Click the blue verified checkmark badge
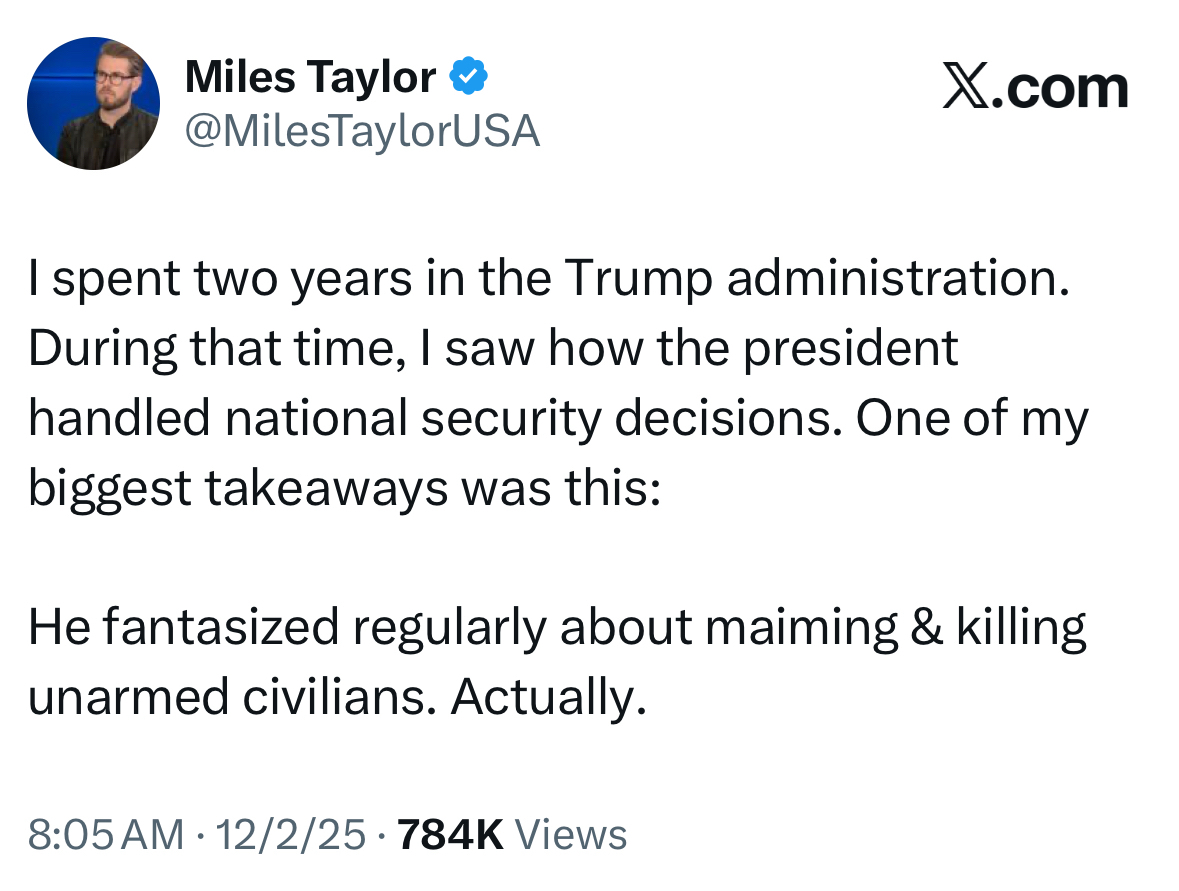The image size is (1179, 891). pyautogui.click(x=468, y=78)
